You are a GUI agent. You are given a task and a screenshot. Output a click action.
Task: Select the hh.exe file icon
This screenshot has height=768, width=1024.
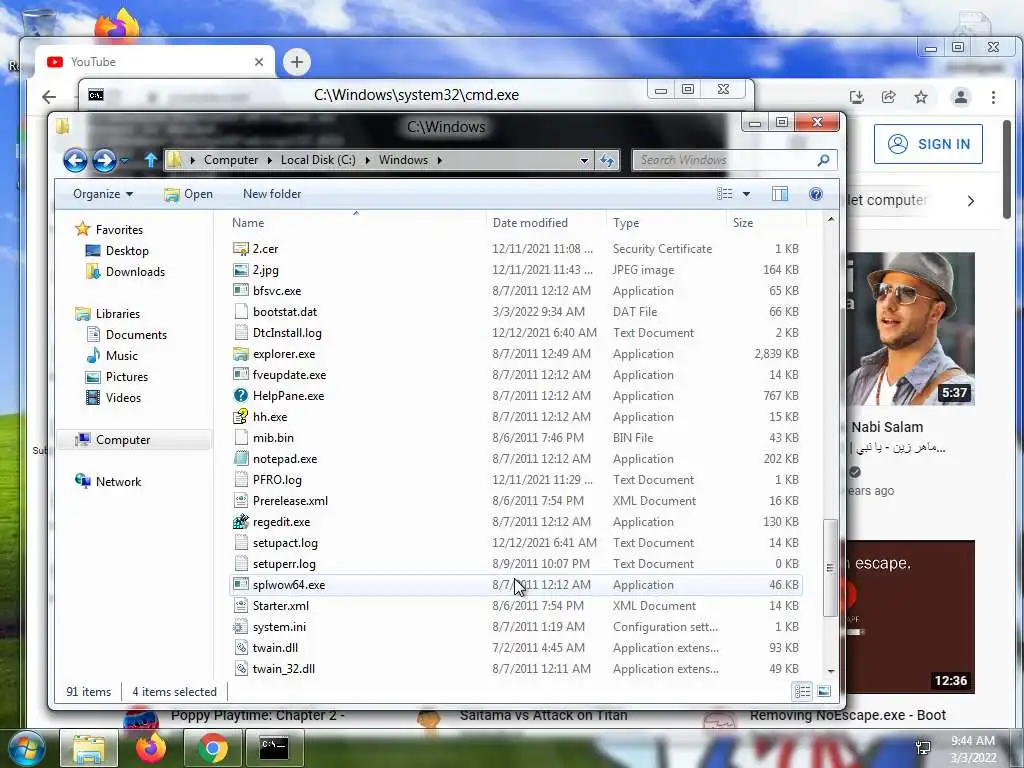[x=241, y=417]
